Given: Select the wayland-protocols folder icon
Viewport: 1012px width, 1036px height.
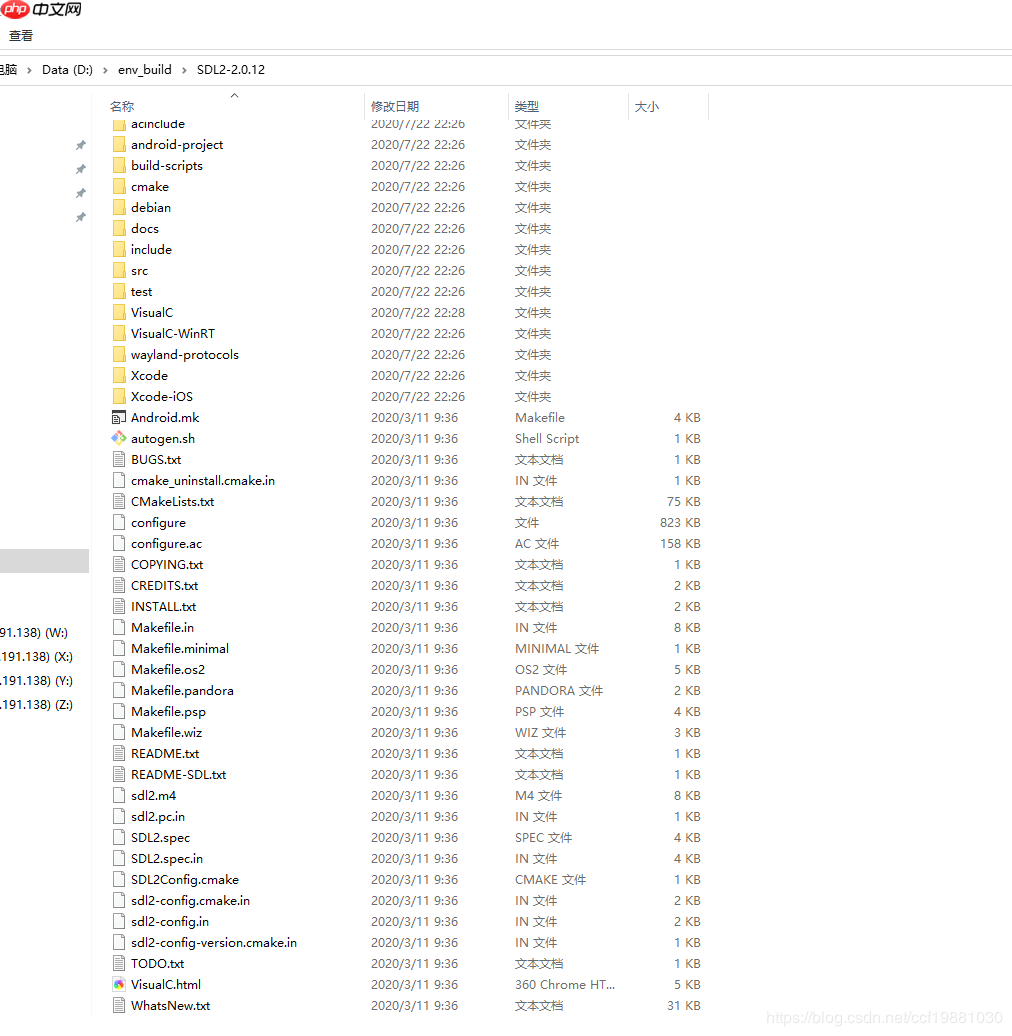Looking at the screenshot, I should 119,354.
